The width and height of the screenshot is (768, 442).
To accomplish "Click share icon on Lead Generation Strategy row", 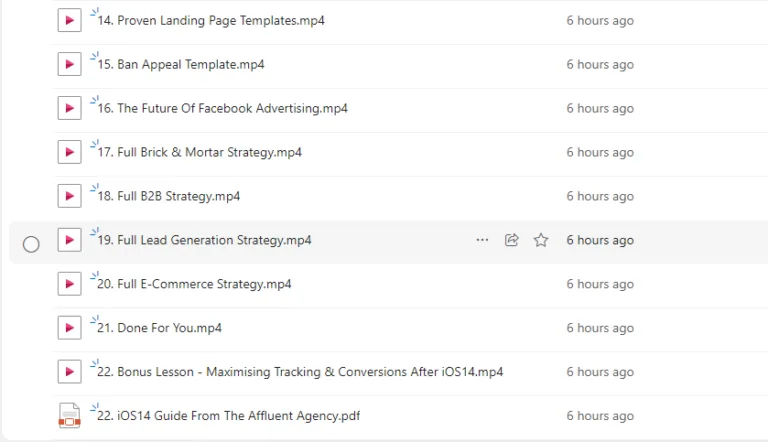I will coord(512,240).
